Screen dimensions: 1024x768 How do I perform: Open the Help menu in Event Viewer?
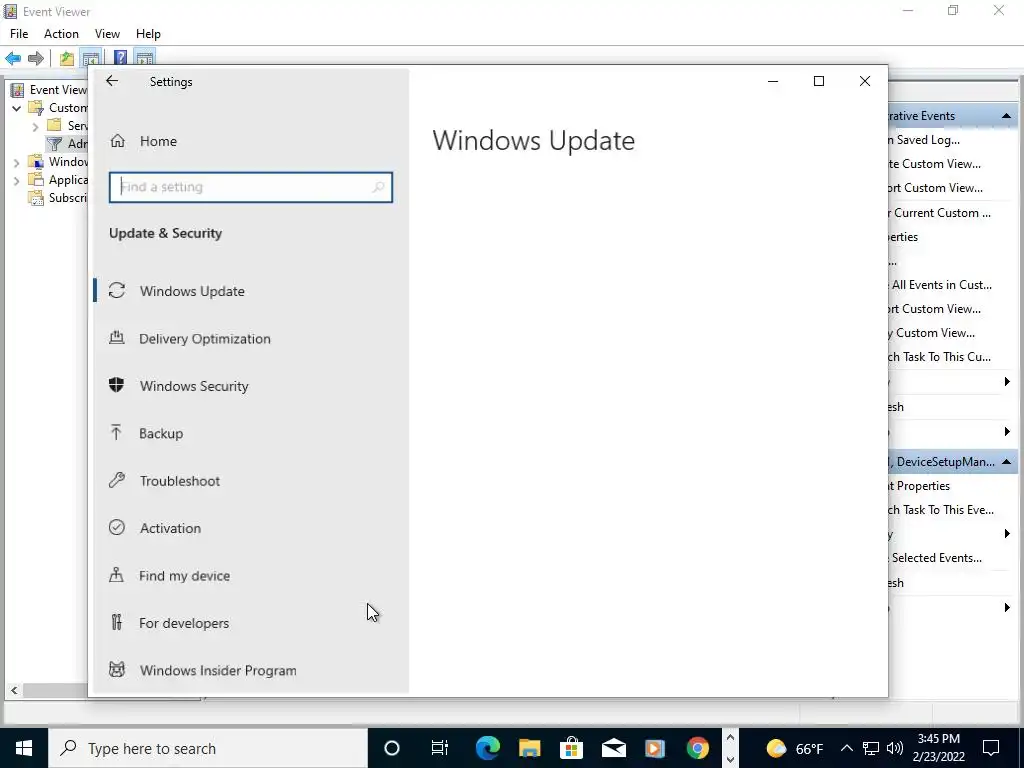[x=148, y=34]
